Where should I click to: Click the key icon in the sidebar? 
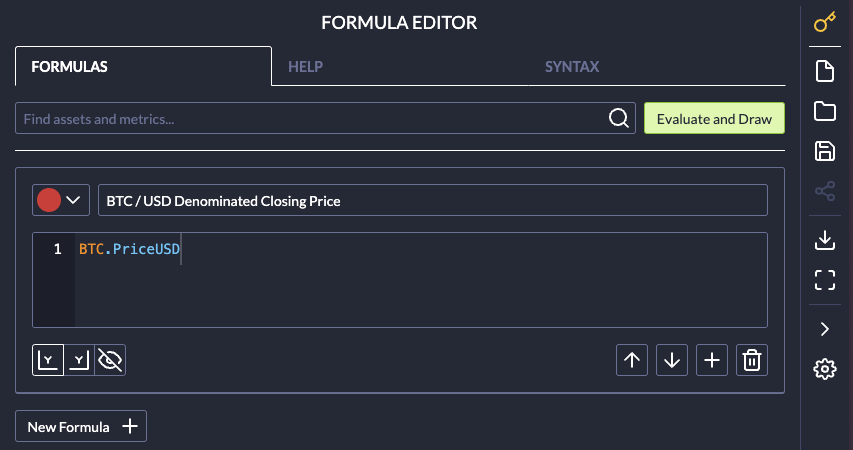click(825, 22)
